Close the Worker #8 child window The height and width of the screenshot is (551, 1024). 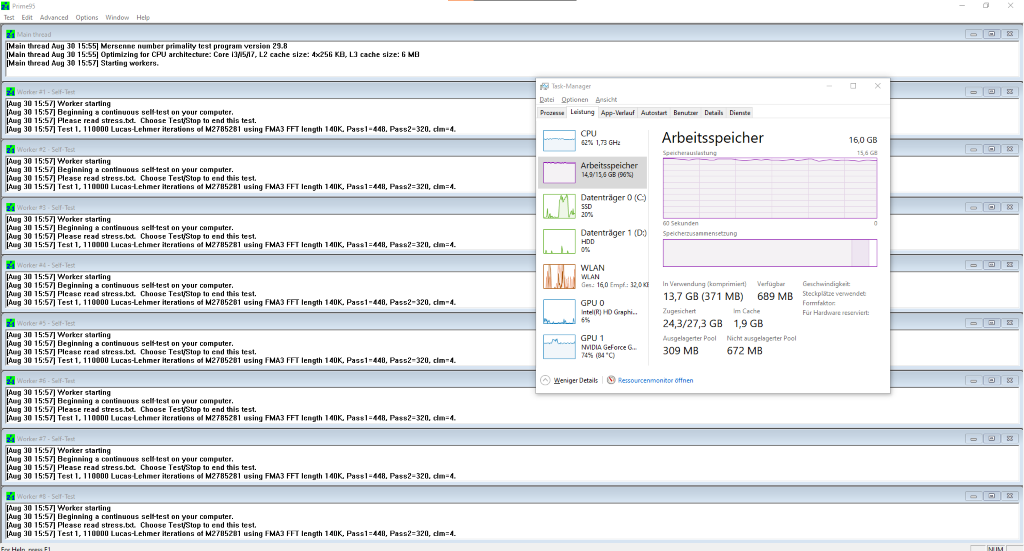(1010, 496)
